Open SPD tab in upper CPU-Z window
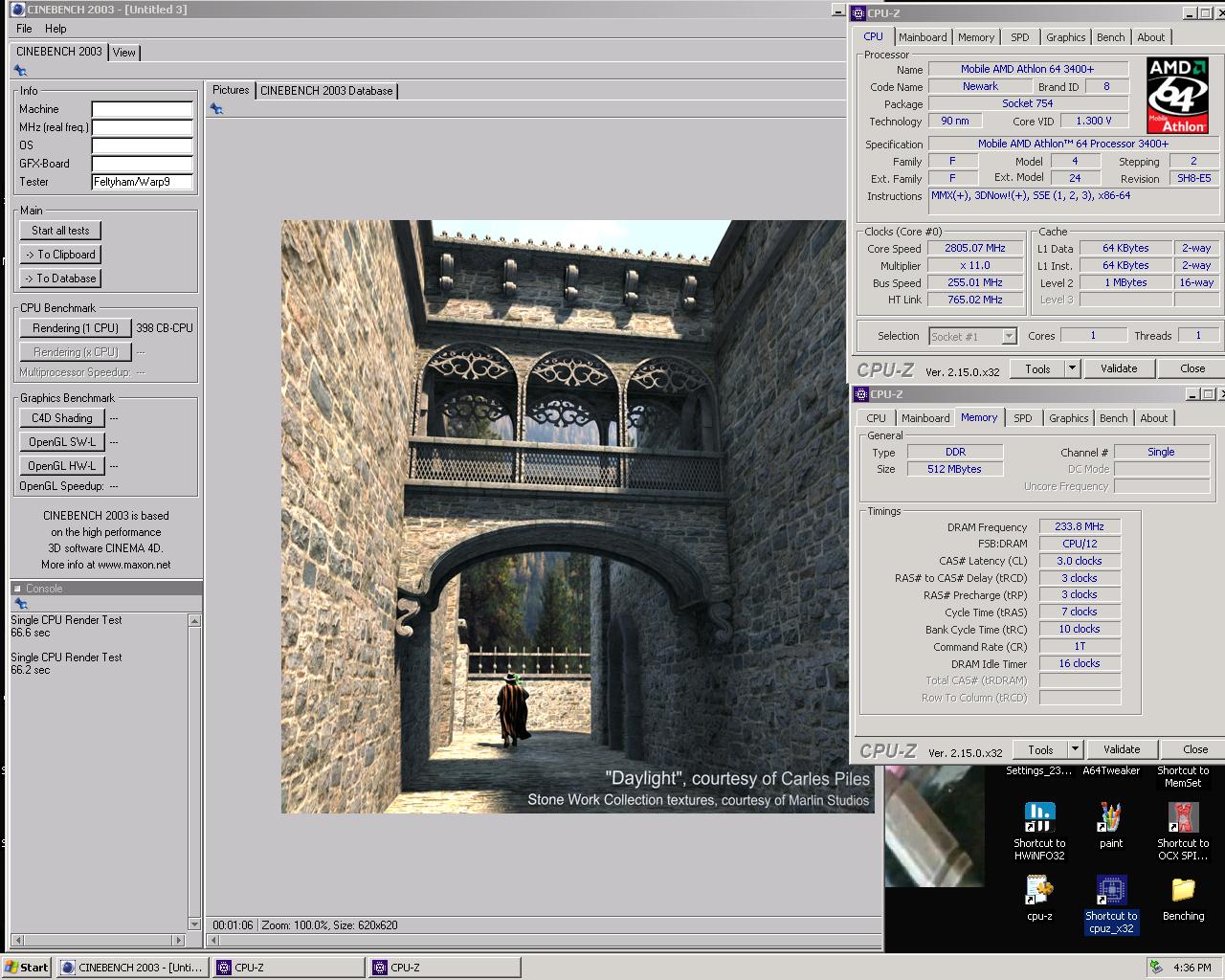The height and width of the screenshot is (980, 1225). point(1020,37)
